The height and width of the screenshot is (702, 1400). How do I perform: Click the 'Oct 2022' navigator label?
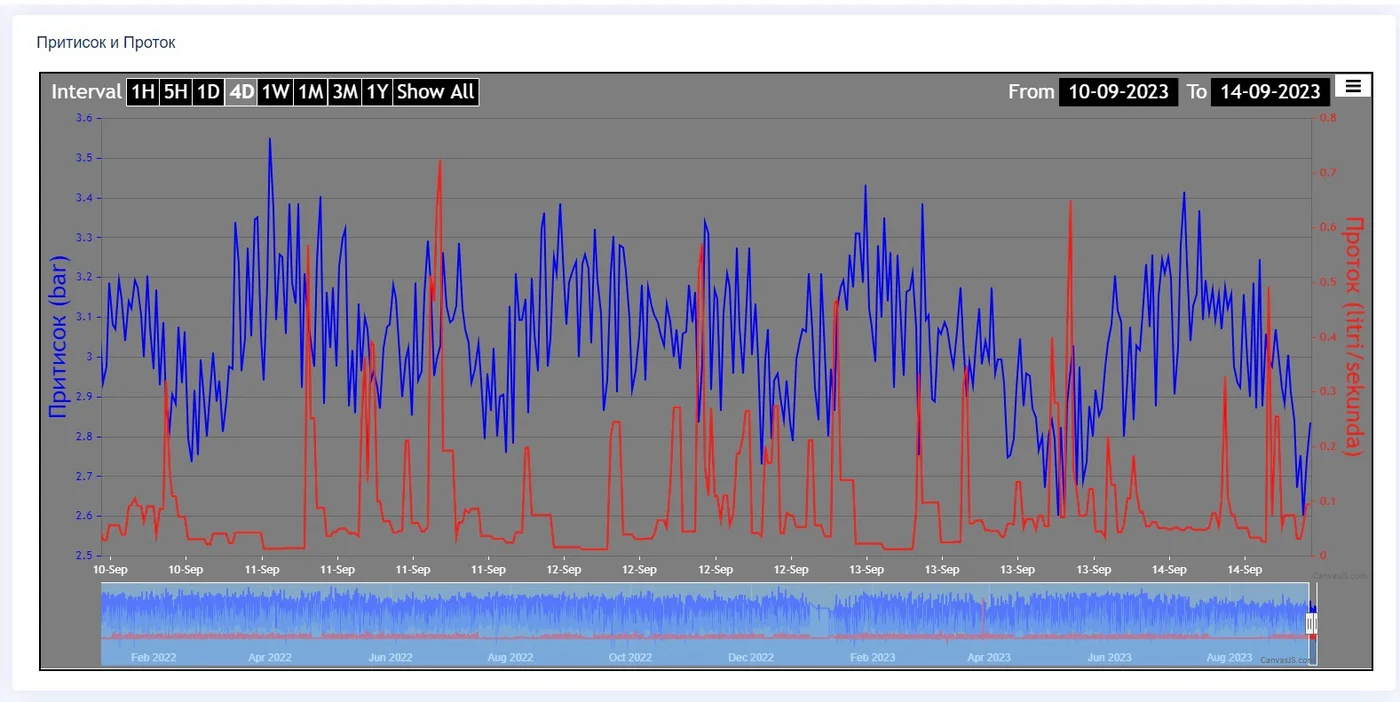coord(630,658)
